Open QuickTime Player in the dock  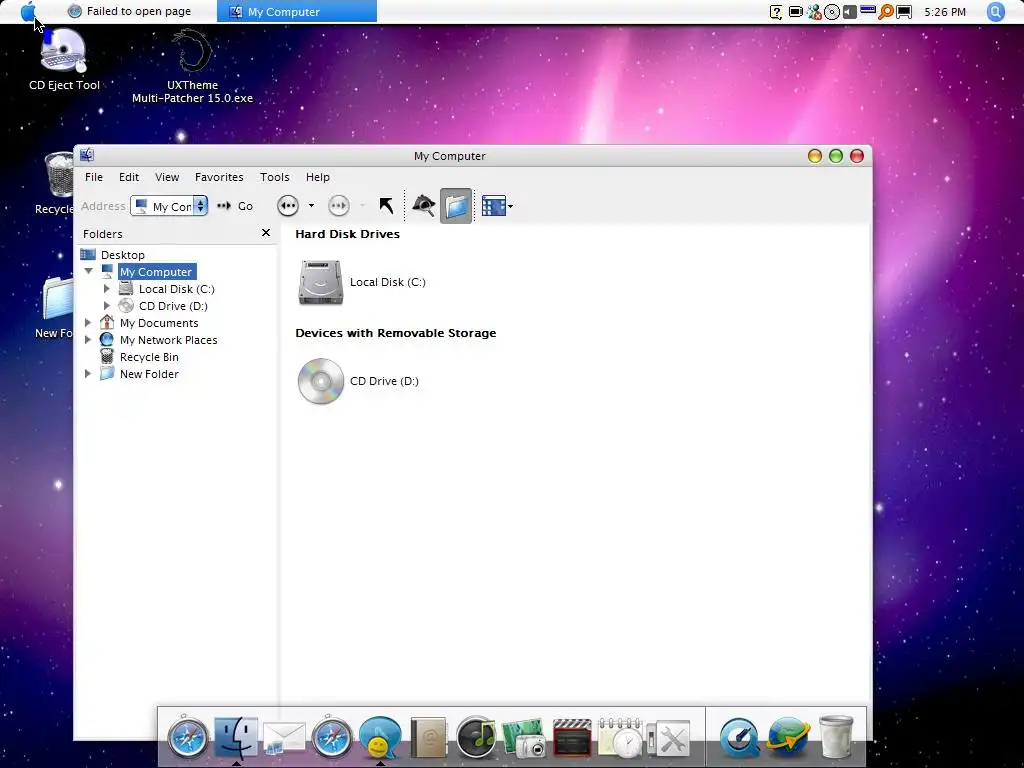pos(739,737)
